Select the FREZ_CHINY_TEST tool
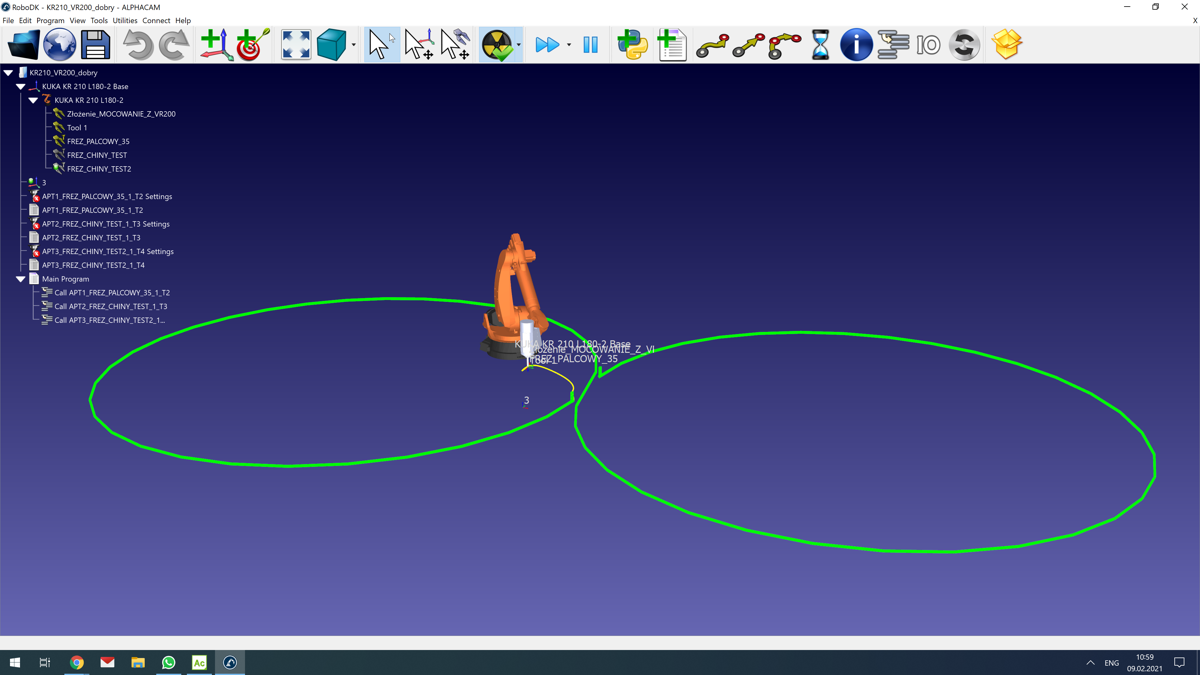 click(96, 155)
